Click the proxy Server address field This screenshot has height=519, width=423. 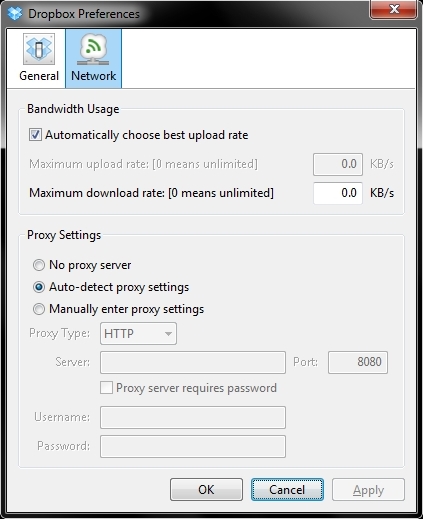[x=193, y=362]
